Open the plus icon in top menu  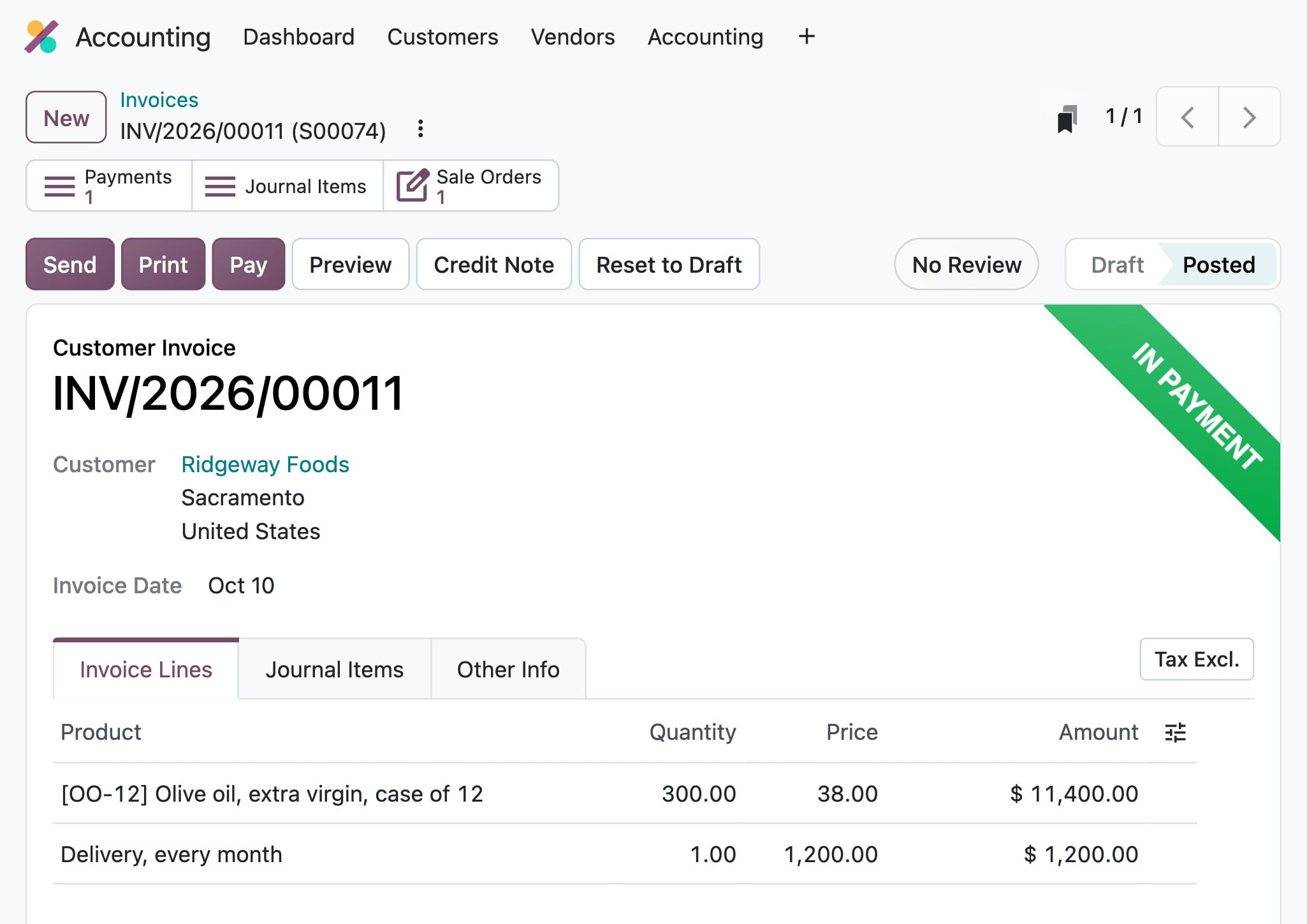pos(807,36)
